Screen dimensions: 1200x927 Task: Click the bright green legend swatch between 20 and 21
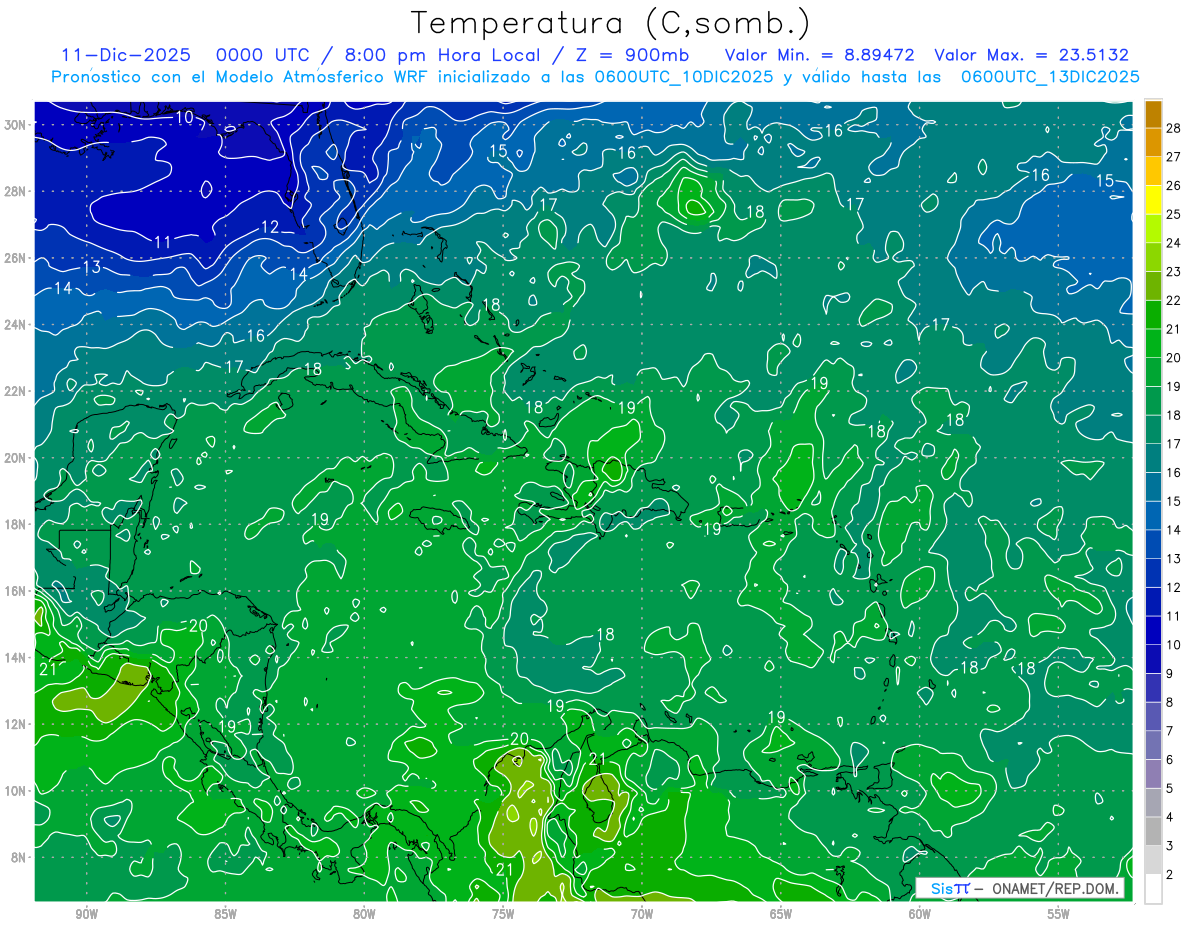pyautogui.click(x=1153, y=344)
